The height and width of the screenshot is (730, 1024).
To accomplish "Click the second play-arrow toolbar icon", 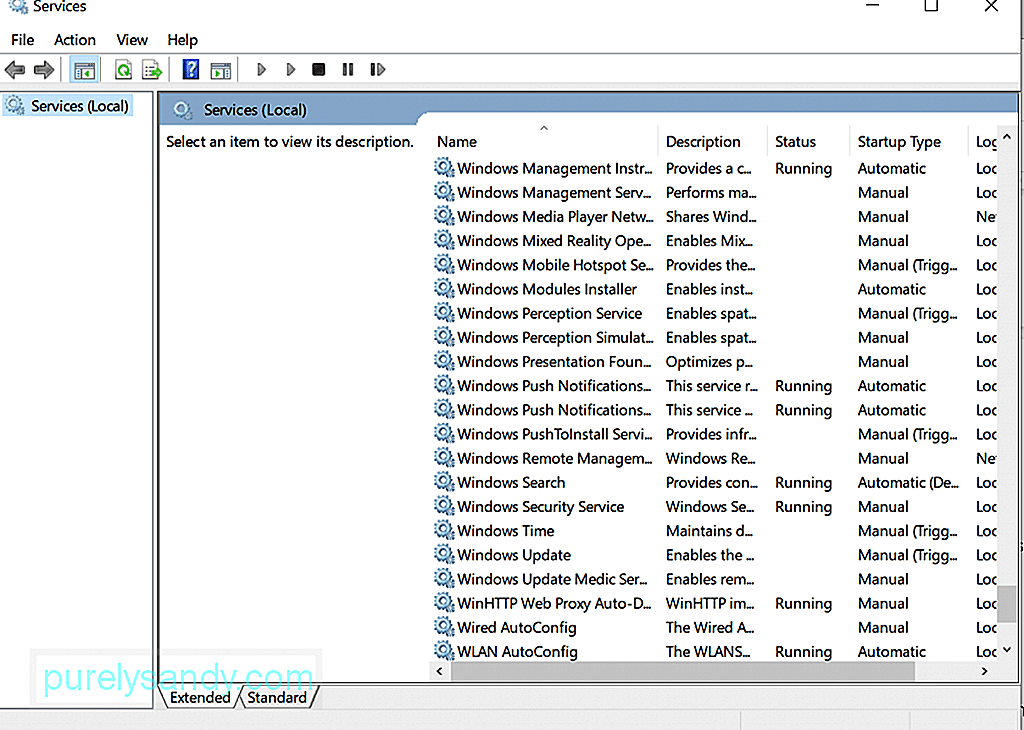I will coord(291,69).
